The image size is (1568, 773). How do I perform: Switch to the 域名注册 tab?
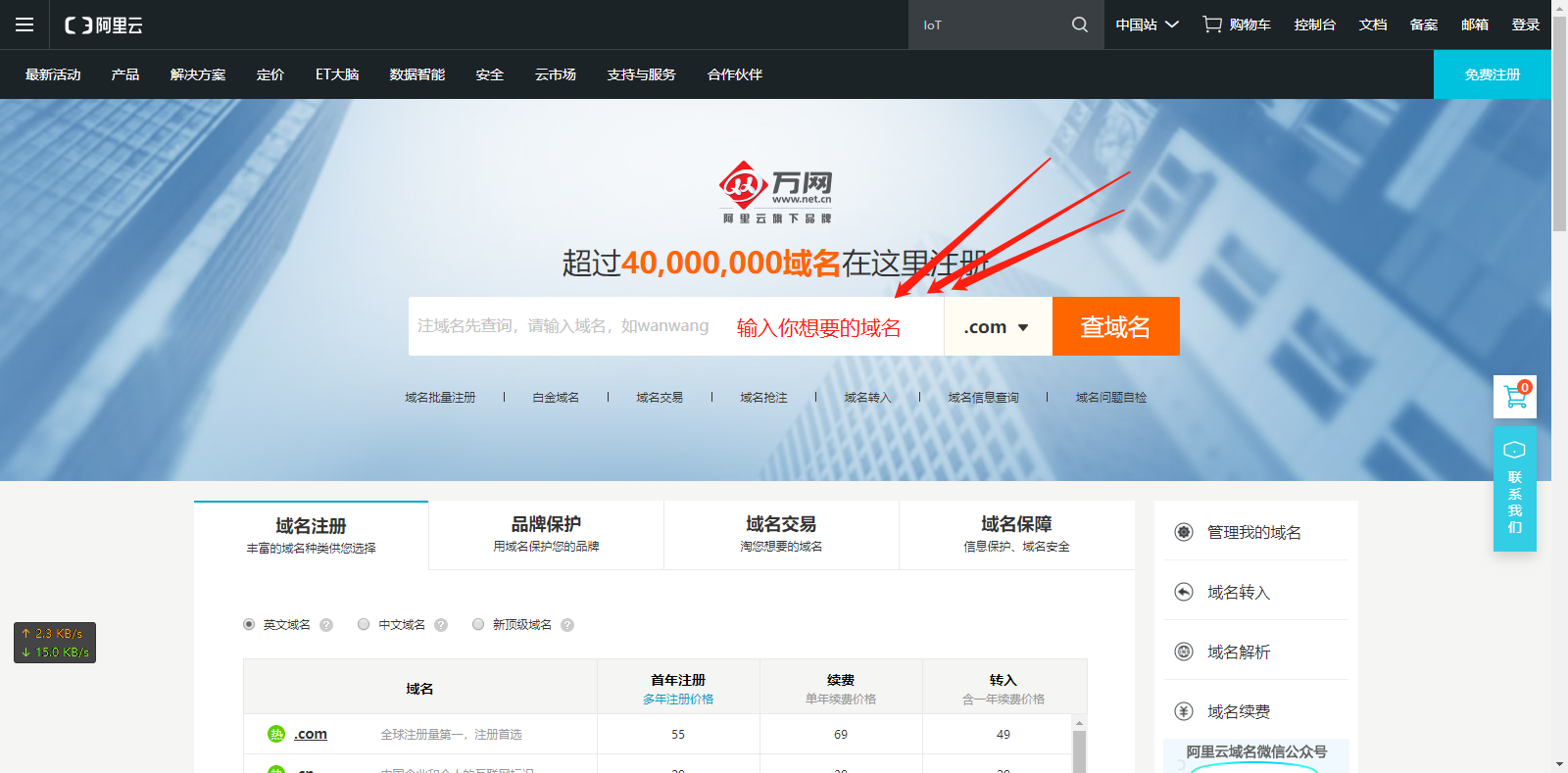pyautogui.click(x=312, y=535)
